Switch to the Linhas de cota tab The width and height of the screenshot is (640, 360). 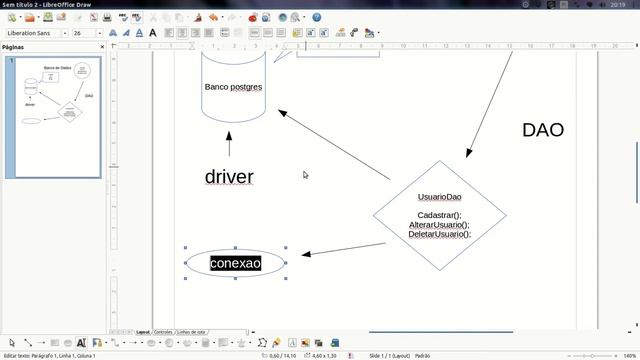191,332
